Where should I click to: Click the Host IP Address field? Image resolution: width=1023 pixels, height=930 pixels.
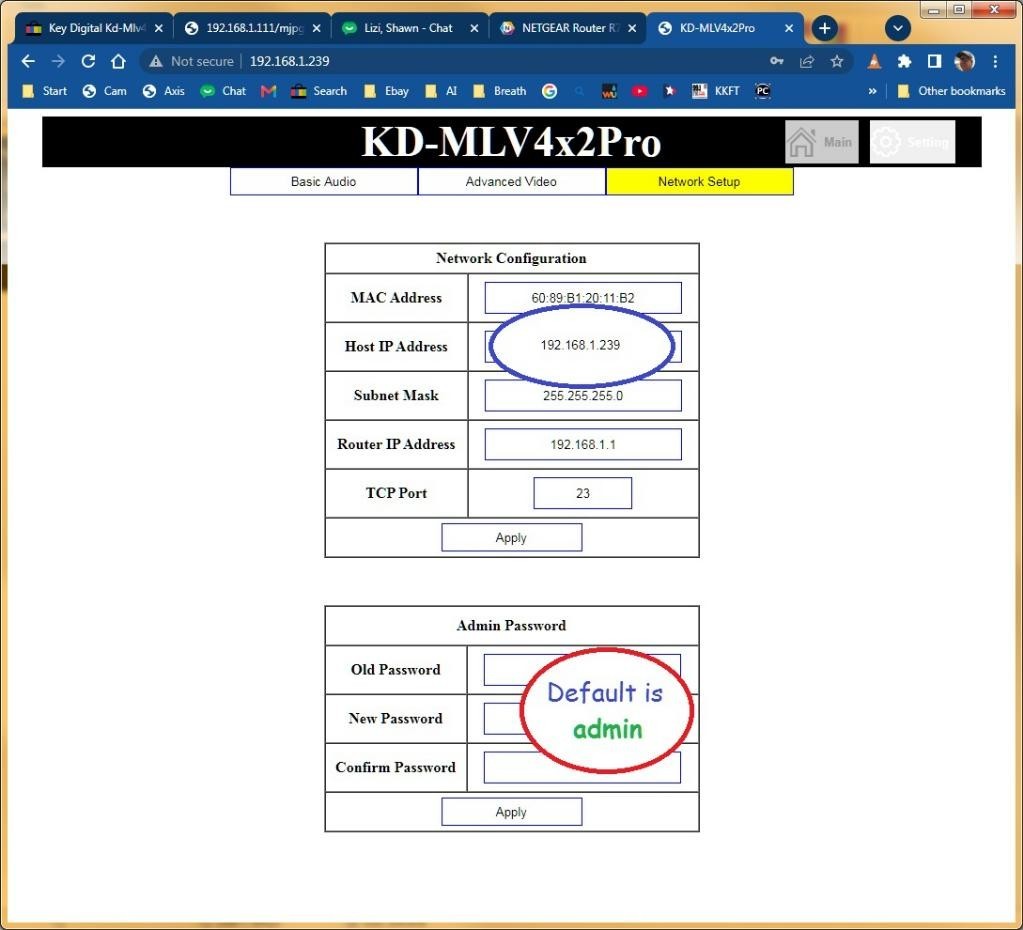[x=583, y=346]
